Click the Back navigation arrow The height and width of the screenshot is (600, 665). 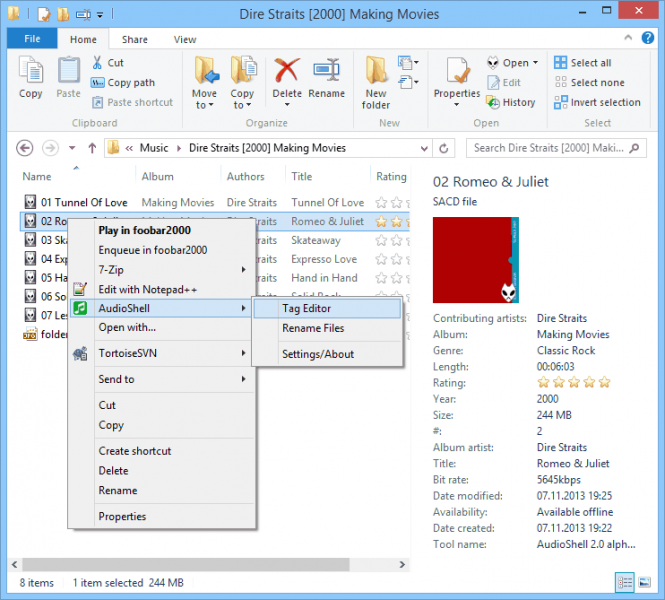[25, 148]
